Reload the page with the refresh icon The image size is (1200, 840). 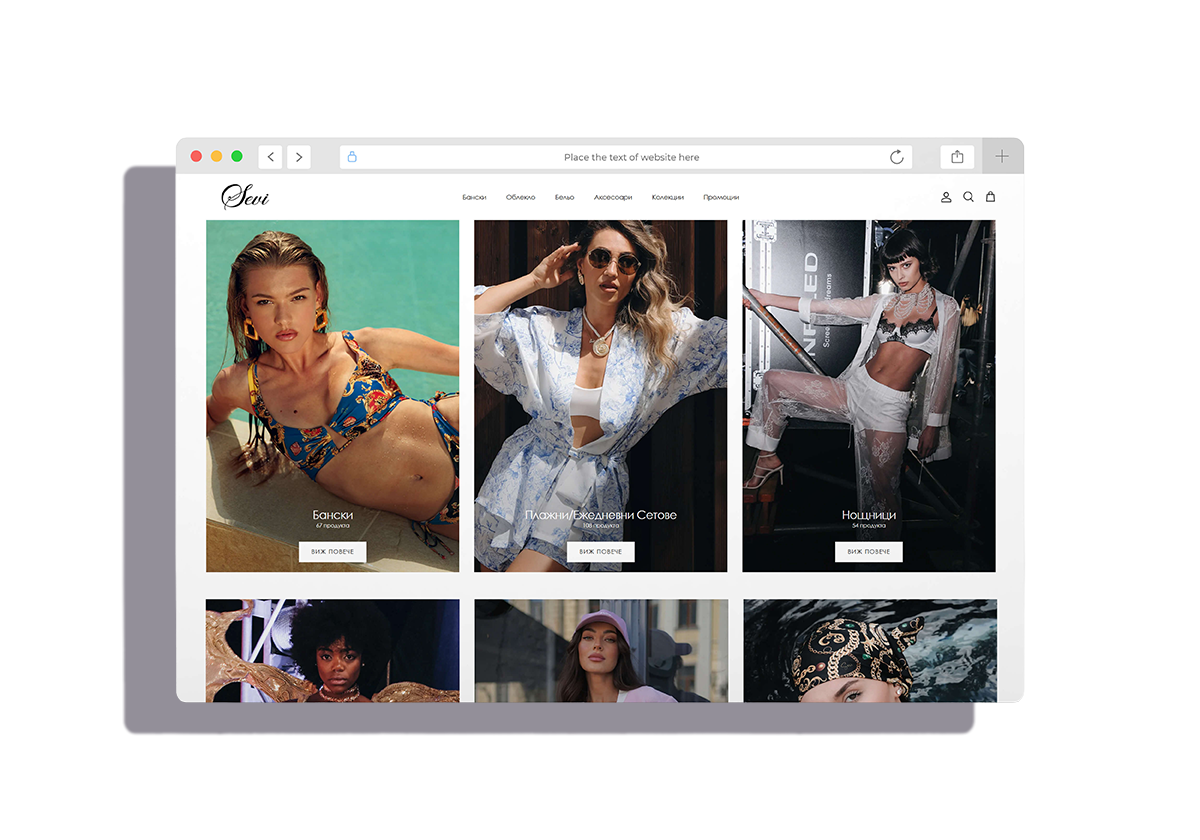coord(897,157)
